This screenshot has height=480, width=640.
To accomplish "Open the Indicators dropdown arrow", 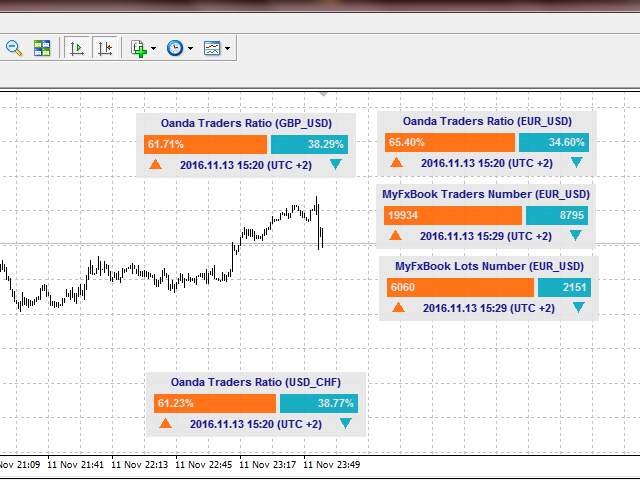I will 153,49.
